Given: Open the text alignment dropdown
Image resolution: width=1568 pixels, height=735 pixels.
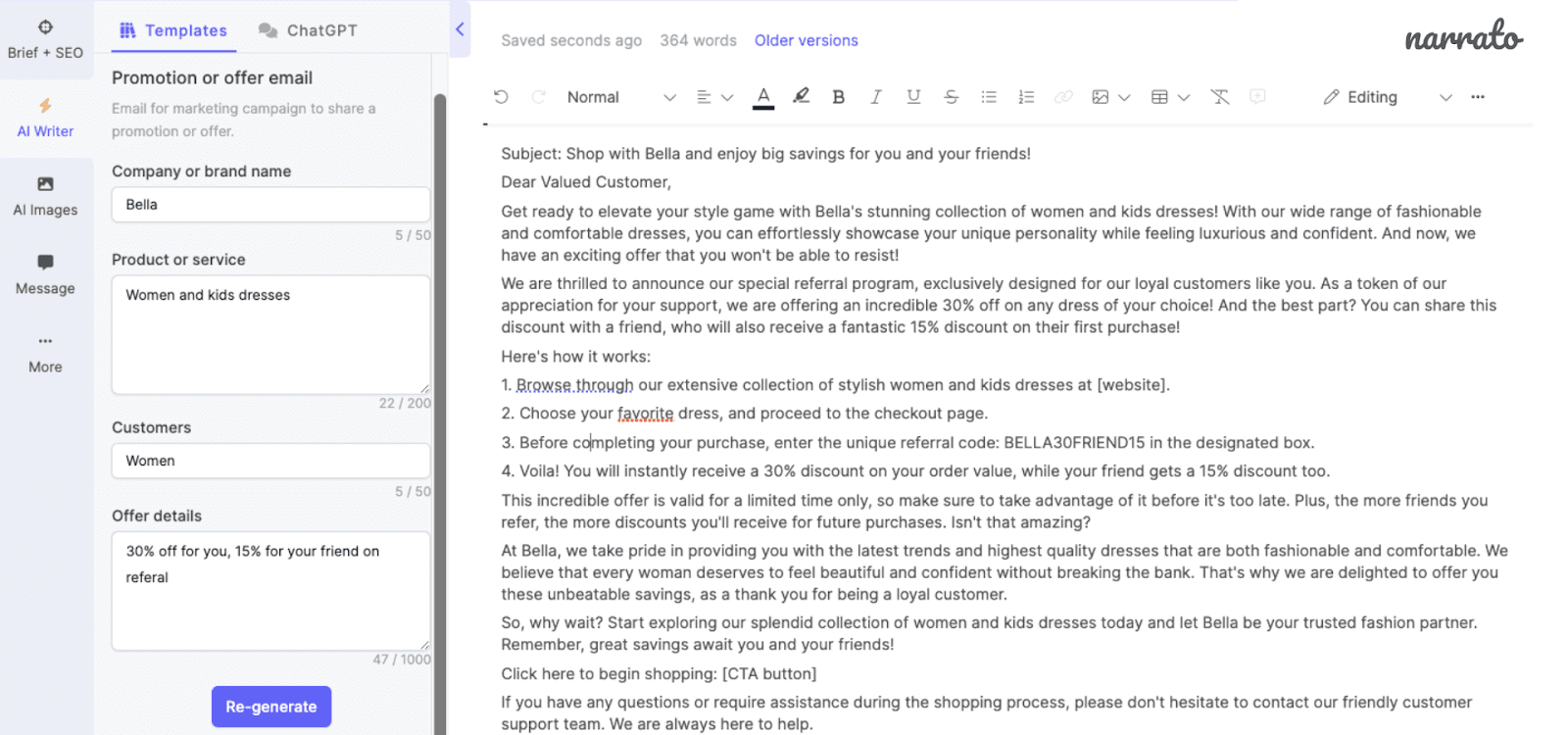Looking at the screenshot, I should point(714,97).
